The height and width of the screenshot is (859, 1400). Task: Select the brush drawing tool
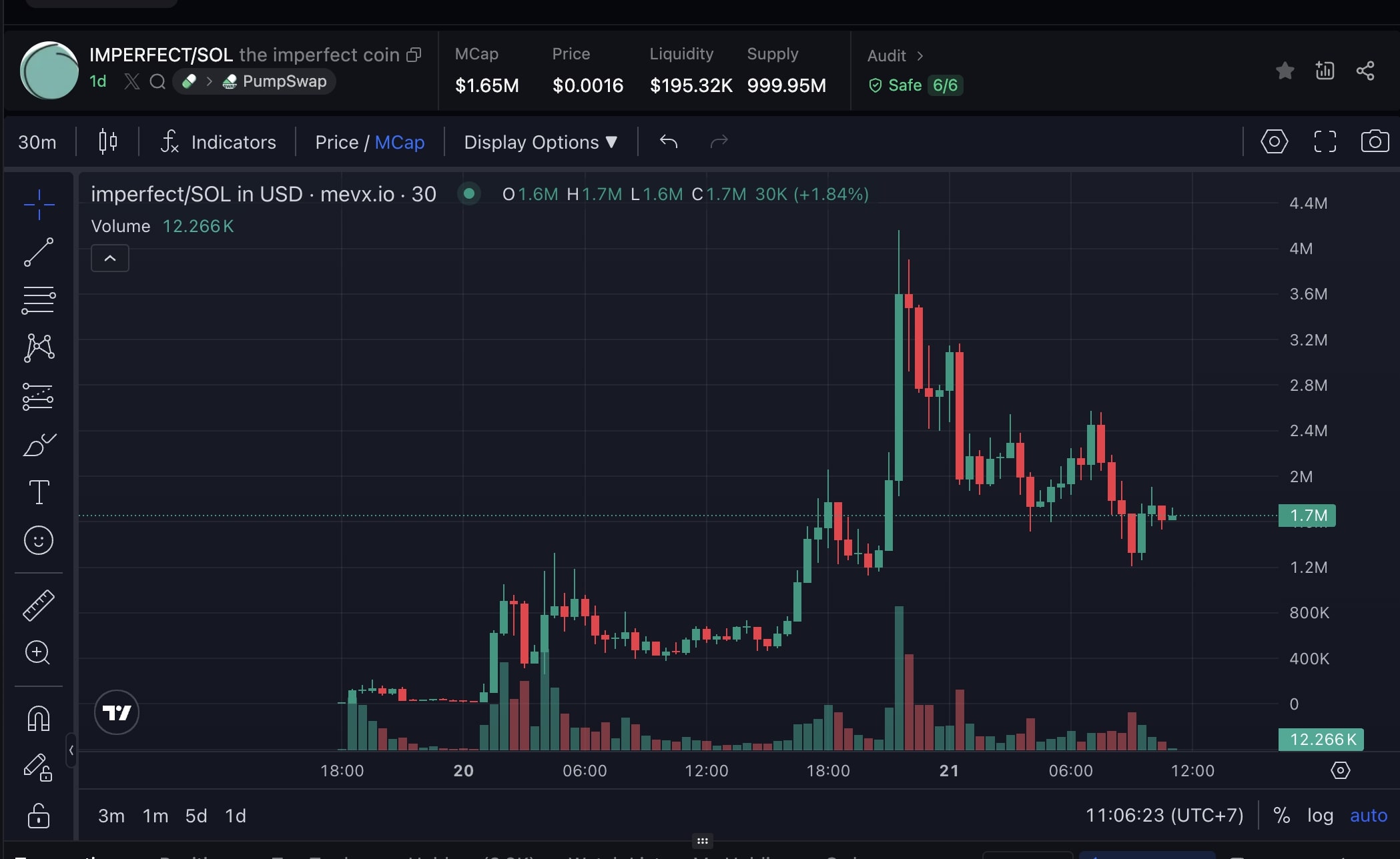pos(39,444)
